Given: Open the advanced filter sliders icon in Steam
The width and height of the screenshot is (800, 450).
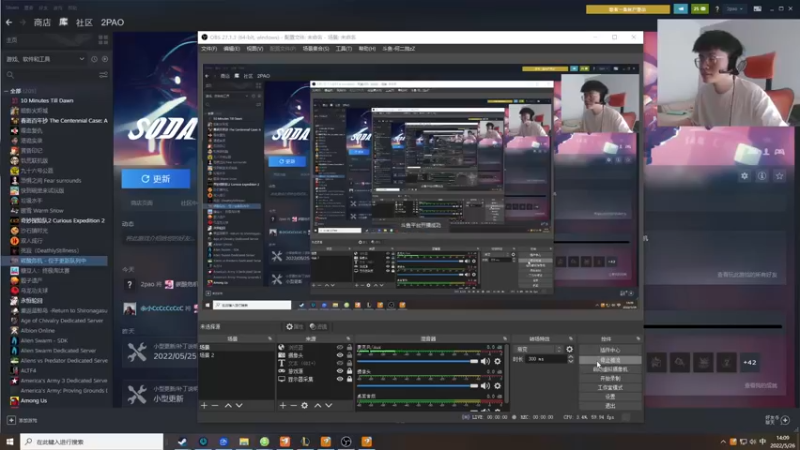Looking at the screenshot, I should pos(103,75).
